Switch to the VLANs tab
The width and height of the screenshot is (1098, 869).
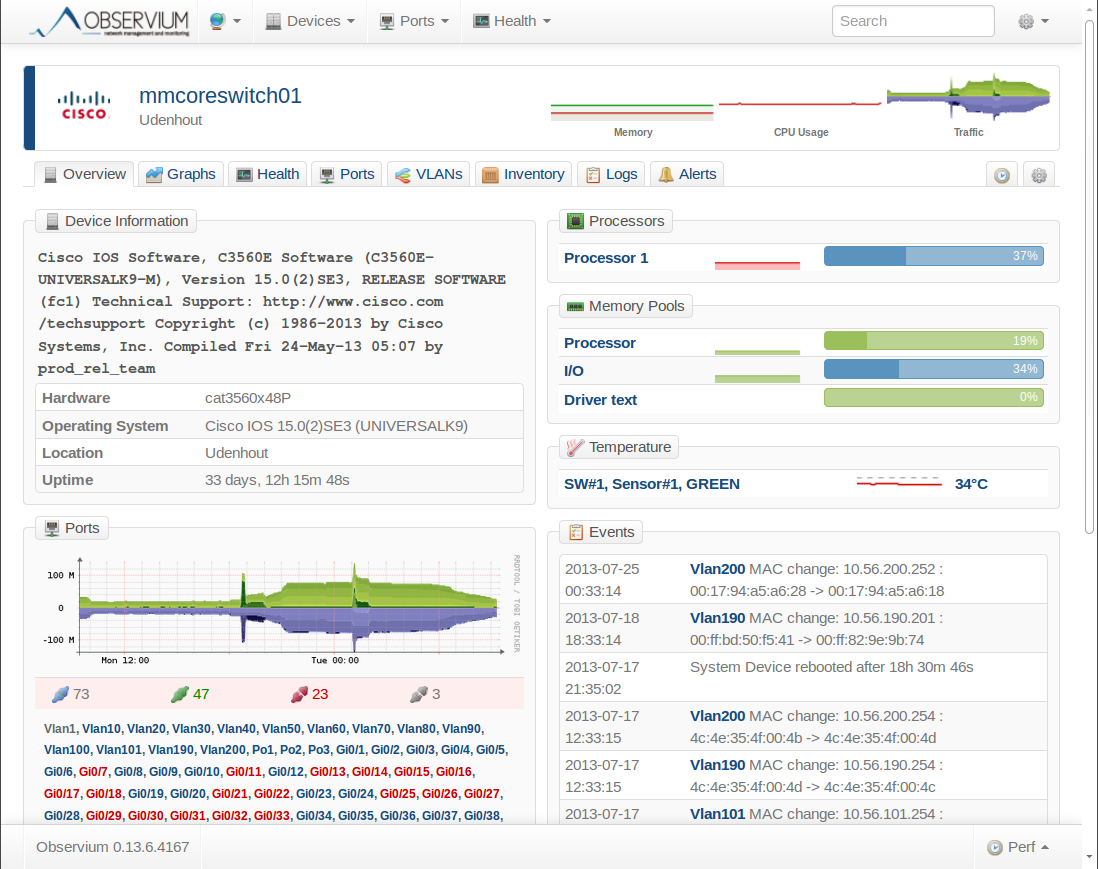(429, 174)
